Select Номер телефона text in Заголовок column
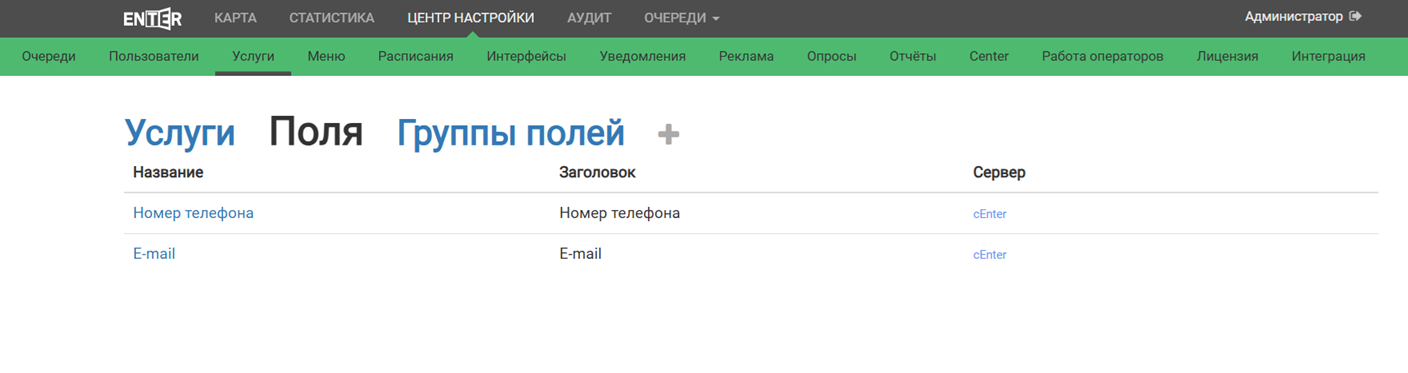 (620, 213)
